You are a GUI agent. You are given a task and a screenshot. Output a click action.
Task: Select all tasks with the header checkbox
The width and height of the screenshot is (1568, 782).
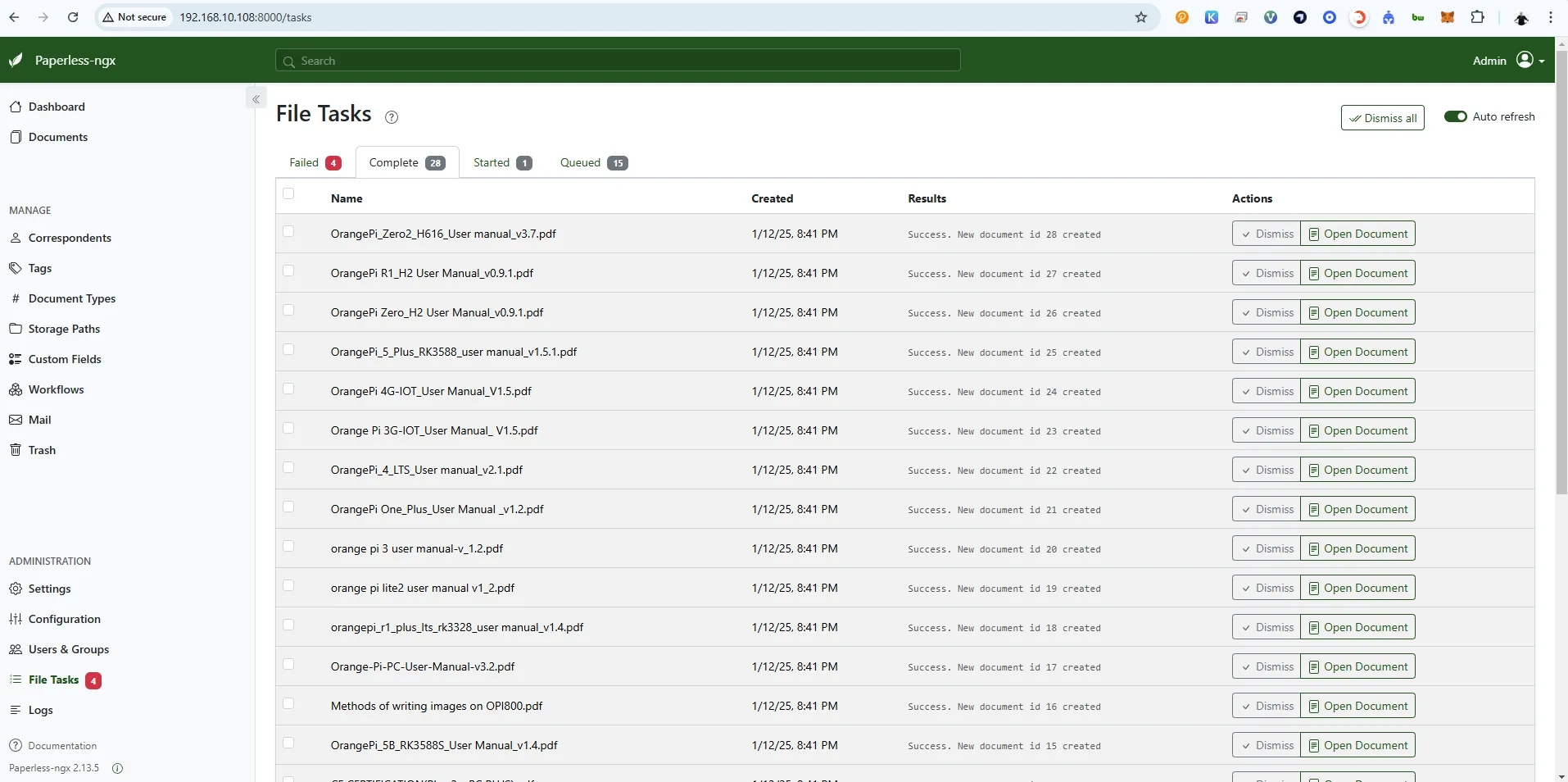point(288,193)
